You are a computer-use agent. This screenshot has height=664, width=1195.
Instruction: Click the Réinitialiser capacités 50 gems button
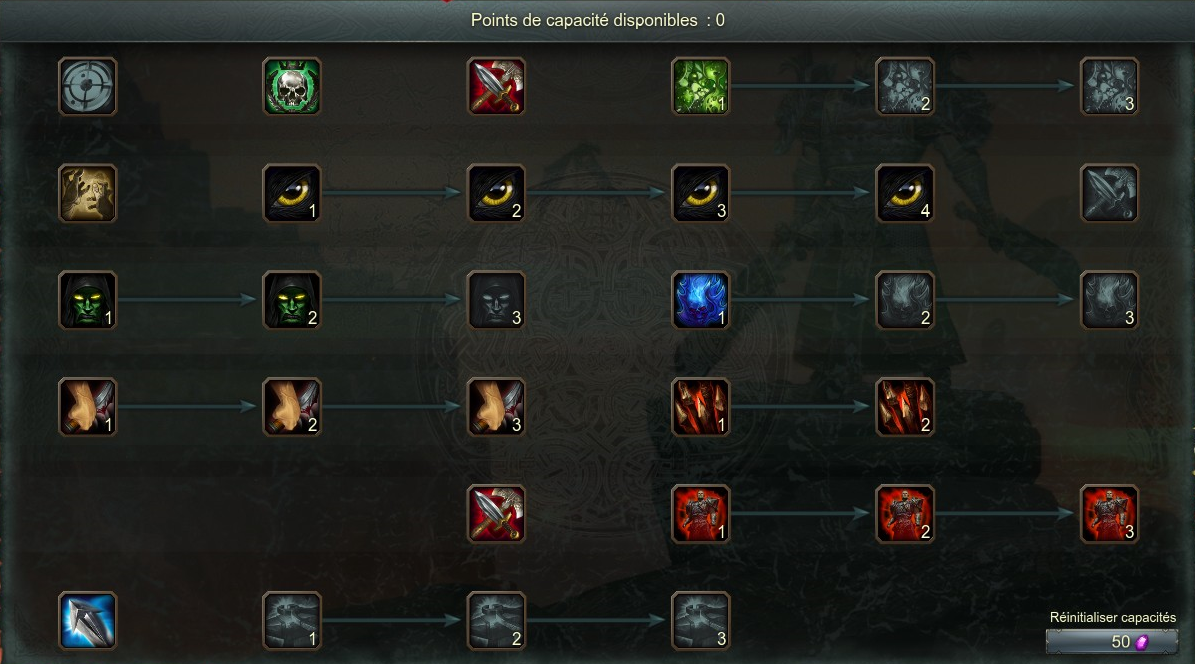coord(1112,641)
